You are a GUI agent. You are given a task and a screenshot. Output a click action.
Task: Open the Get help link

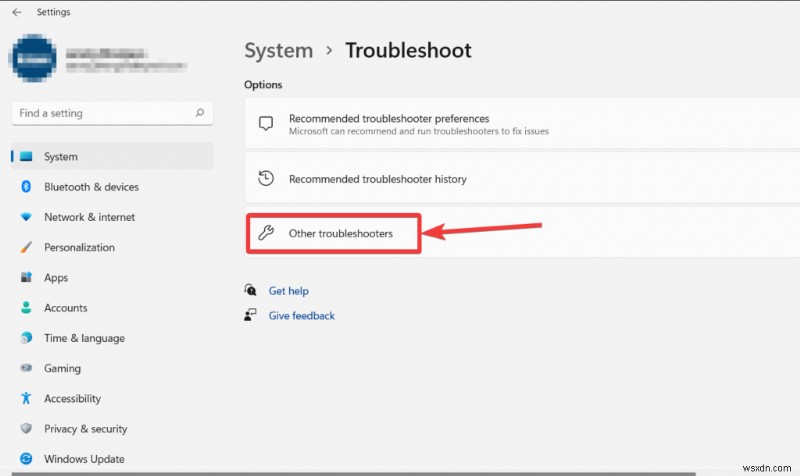[289, 291]
